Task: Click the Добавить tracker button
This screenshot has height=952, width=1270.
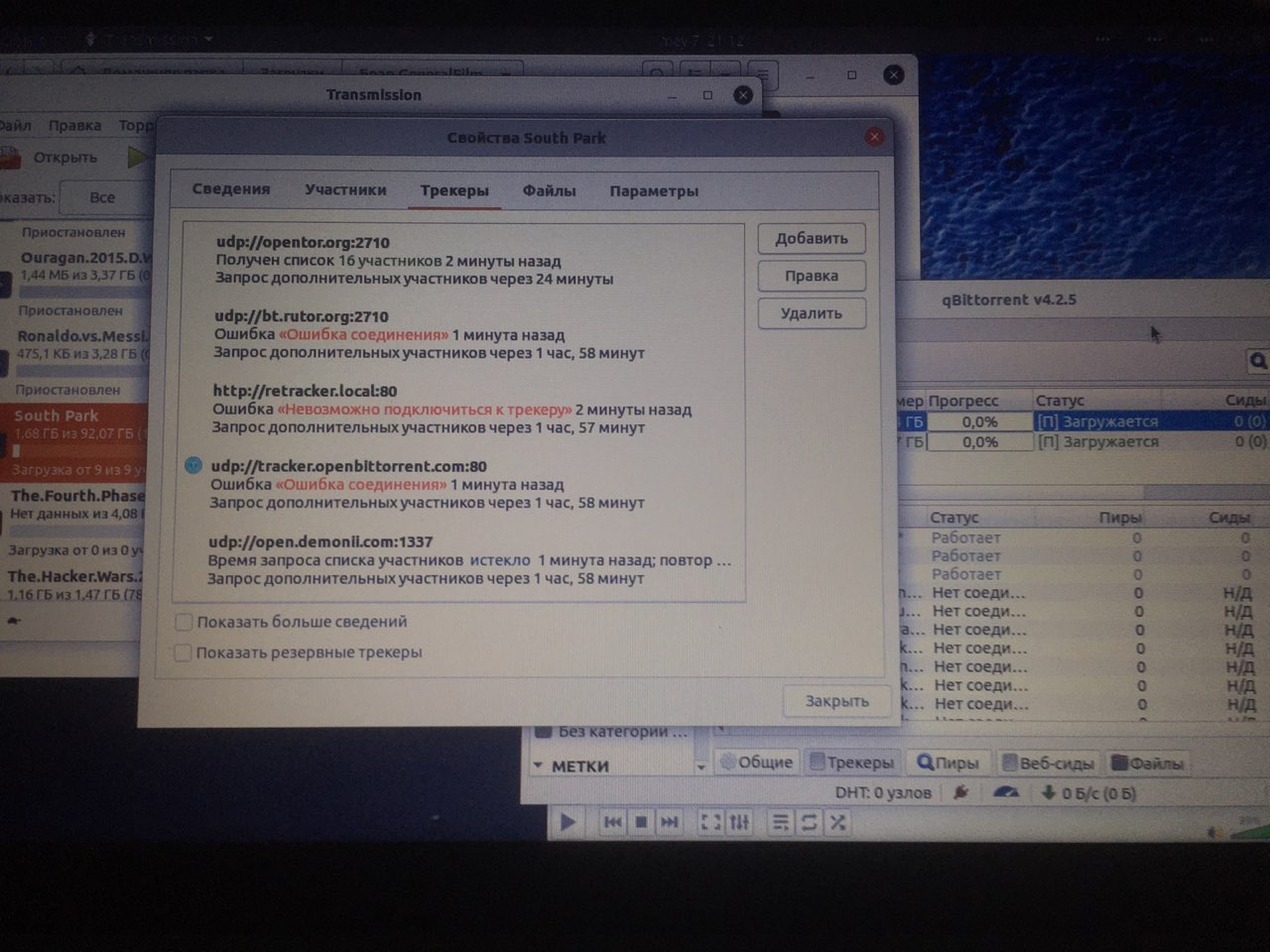Action: (x=811, y=238)
